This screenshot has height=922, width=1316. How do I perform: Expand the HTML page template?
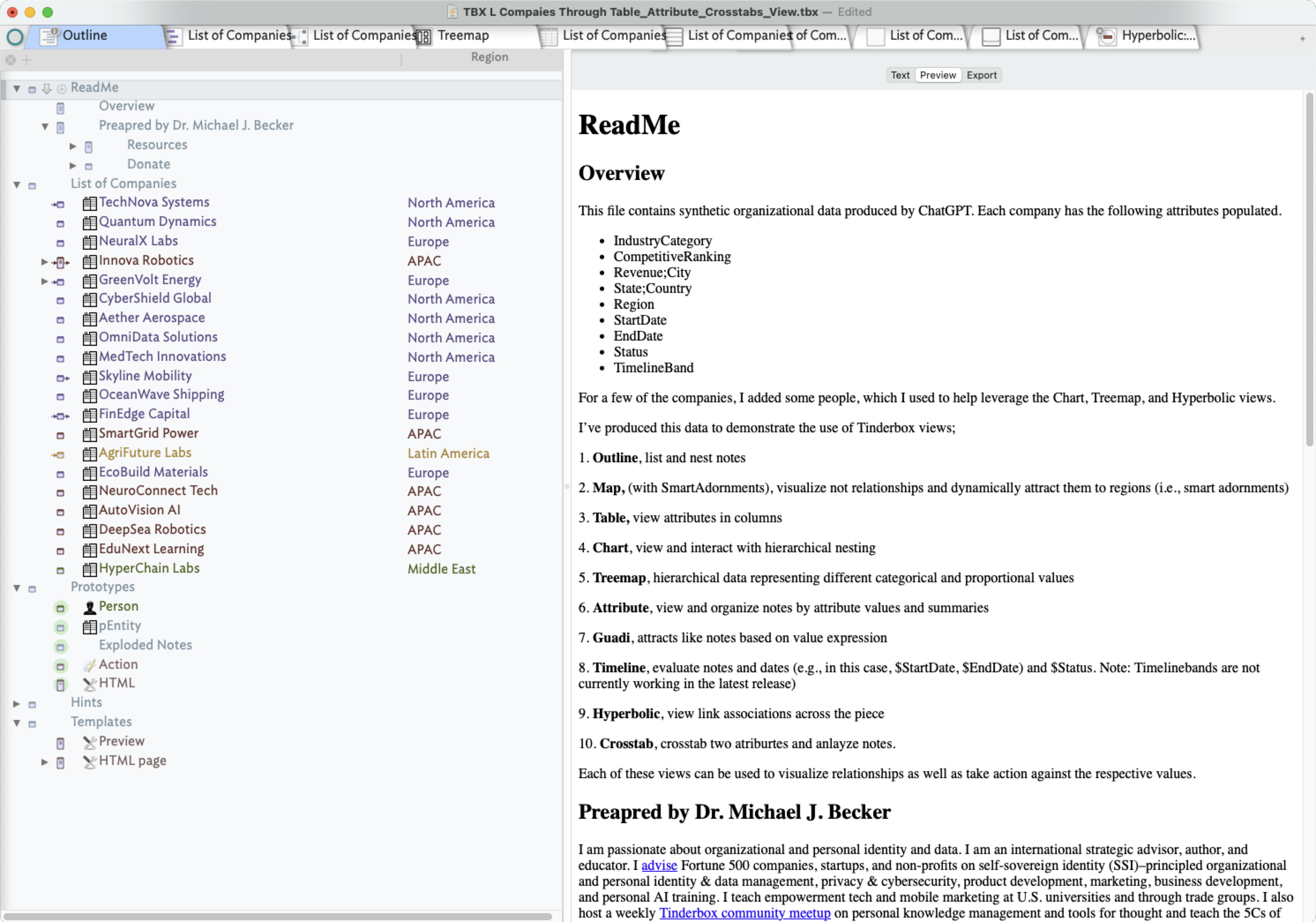click(x=45, y=762)
